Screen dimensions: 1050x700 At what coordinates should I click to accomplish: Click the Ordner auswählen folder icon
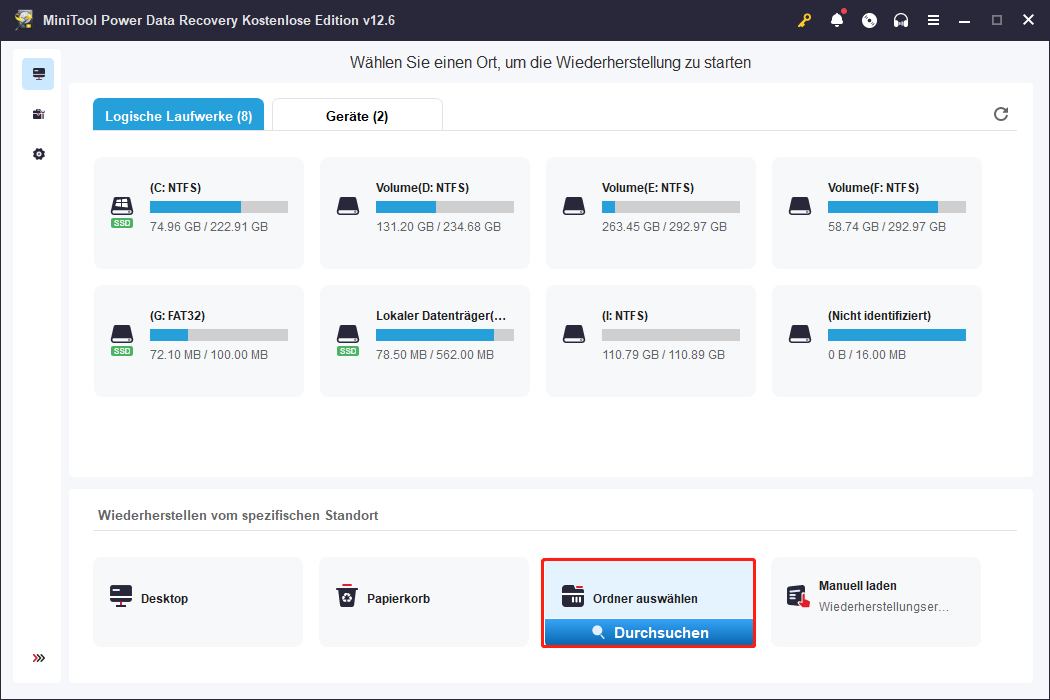point(573,596)
